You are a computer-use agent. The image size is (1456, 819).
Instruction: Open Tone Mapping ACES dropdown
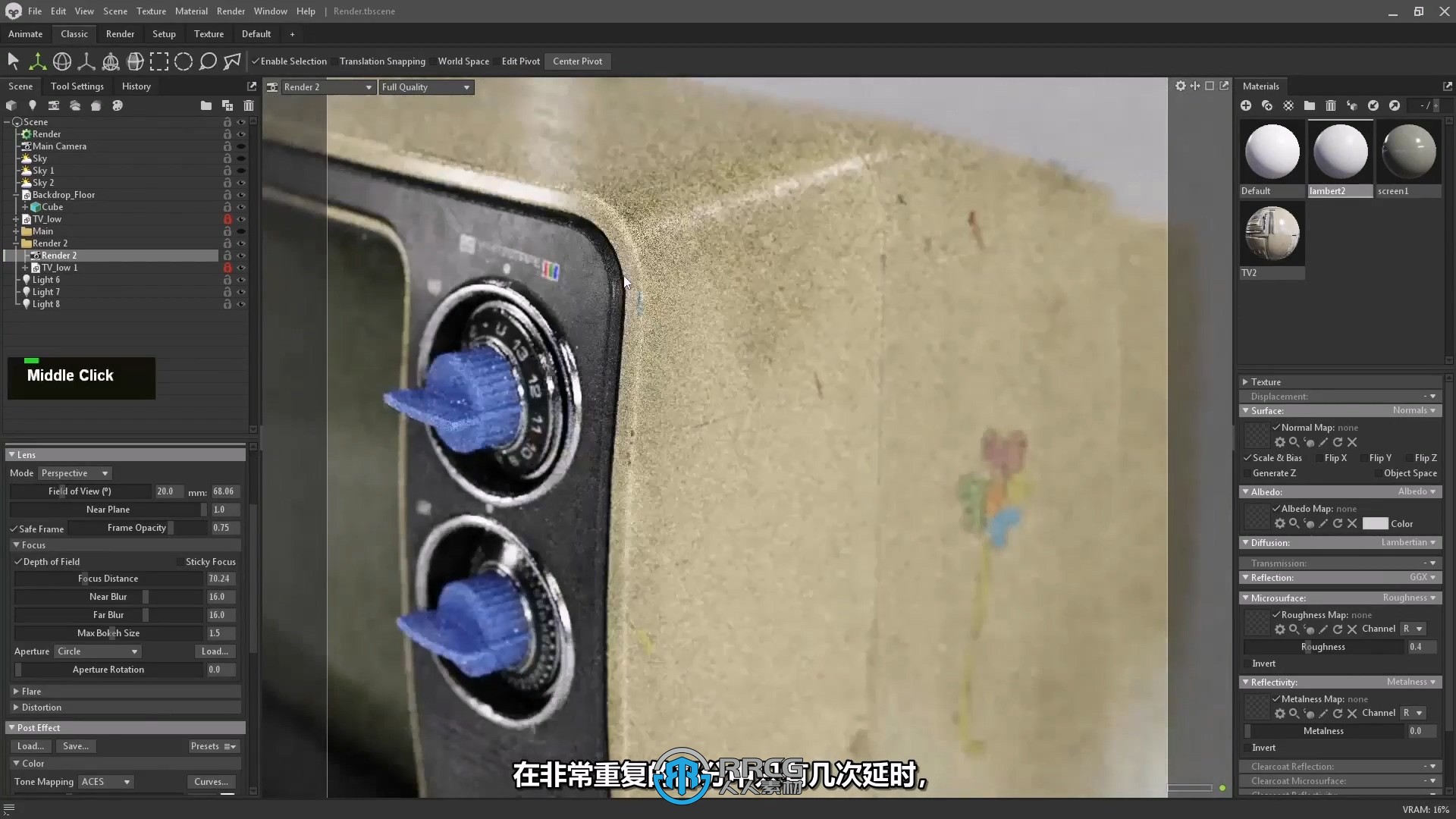(x=105, y=782)
